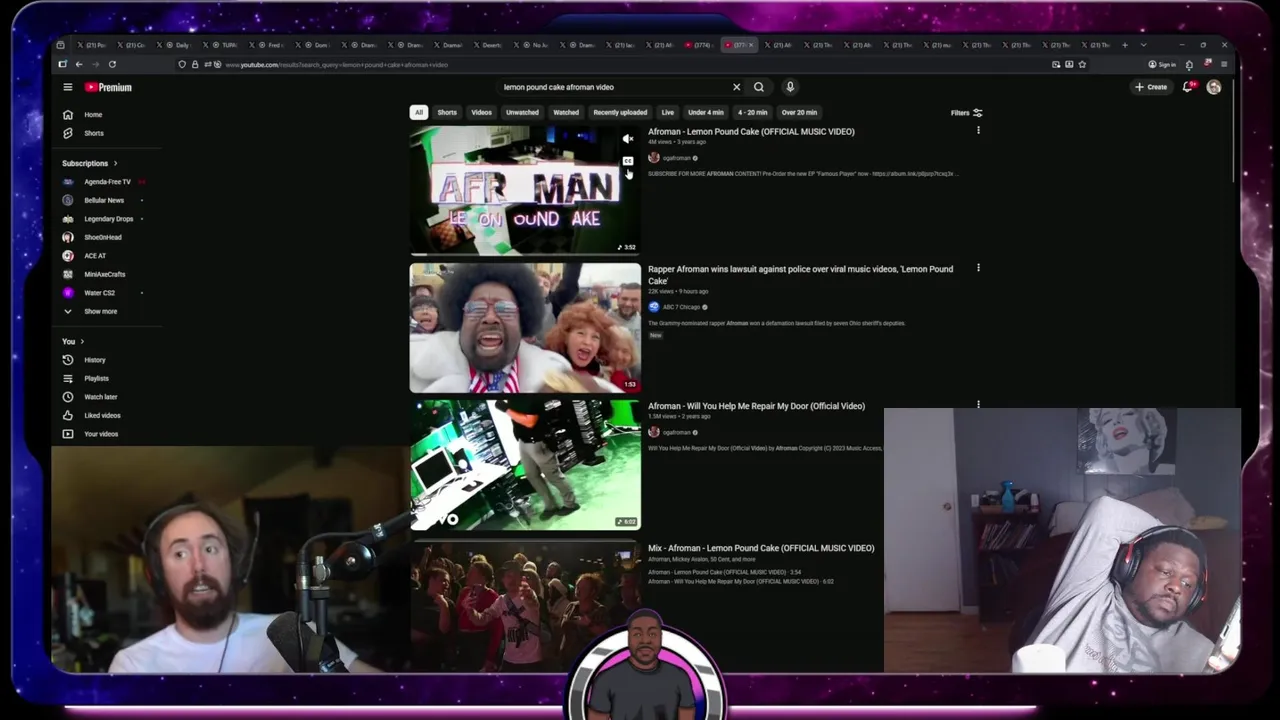1280x720 pixels.
Task: Open the browser hamburger menu
Action: pos(1224,64)
